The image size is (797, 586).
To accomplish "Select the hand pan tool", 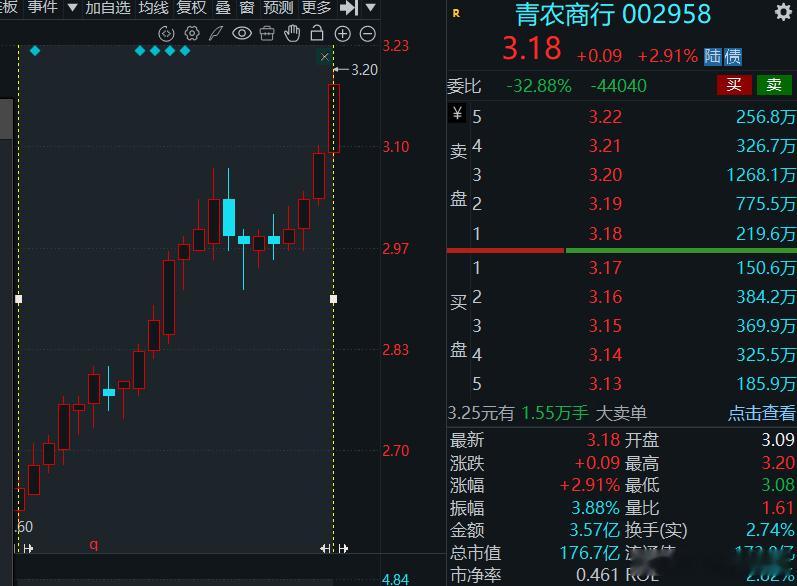I will point(292,34).
